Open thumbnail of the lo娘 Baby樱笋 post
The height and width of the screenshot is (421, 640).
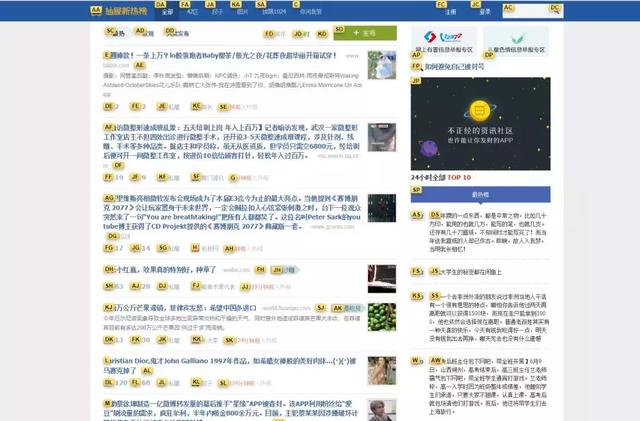point(382,65)
